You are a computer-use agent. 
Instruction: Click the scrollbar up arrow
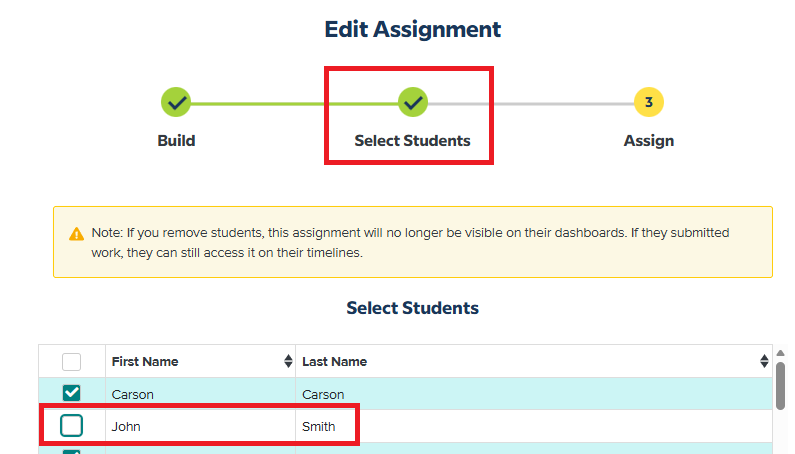780,353
